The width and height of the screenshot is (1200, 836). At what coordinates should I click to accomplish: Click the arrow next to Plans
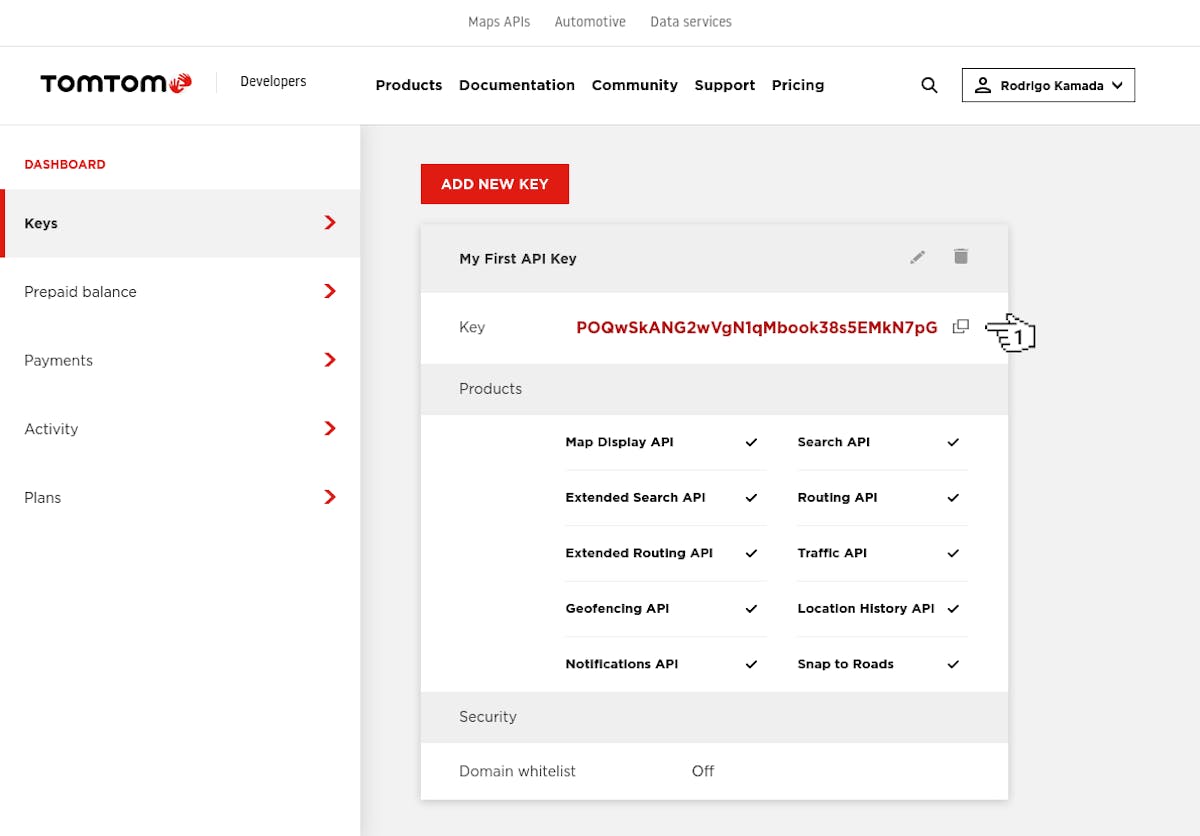(x=330, y=497)
